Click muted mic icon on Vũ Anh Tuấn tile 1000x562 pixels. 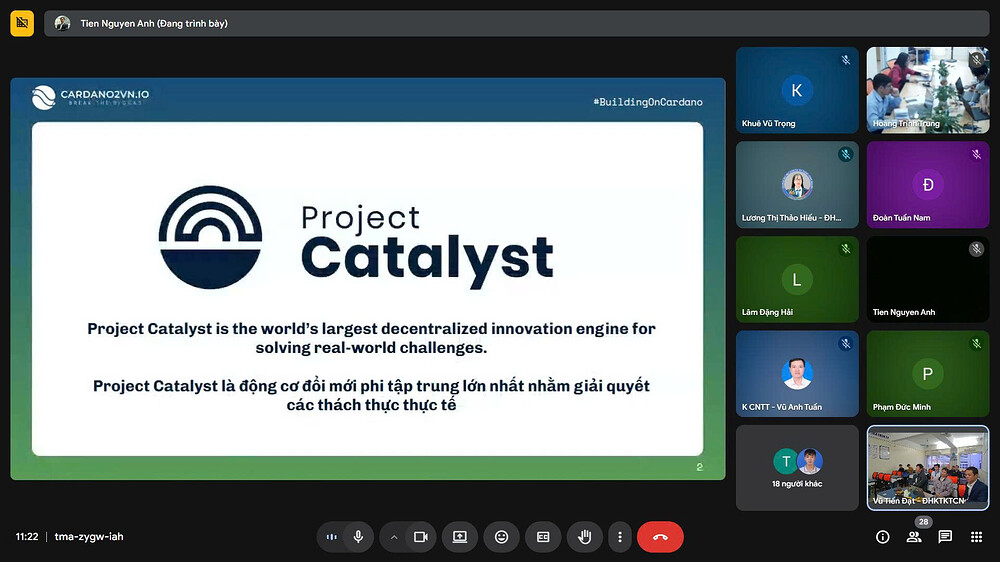(846, 344)
